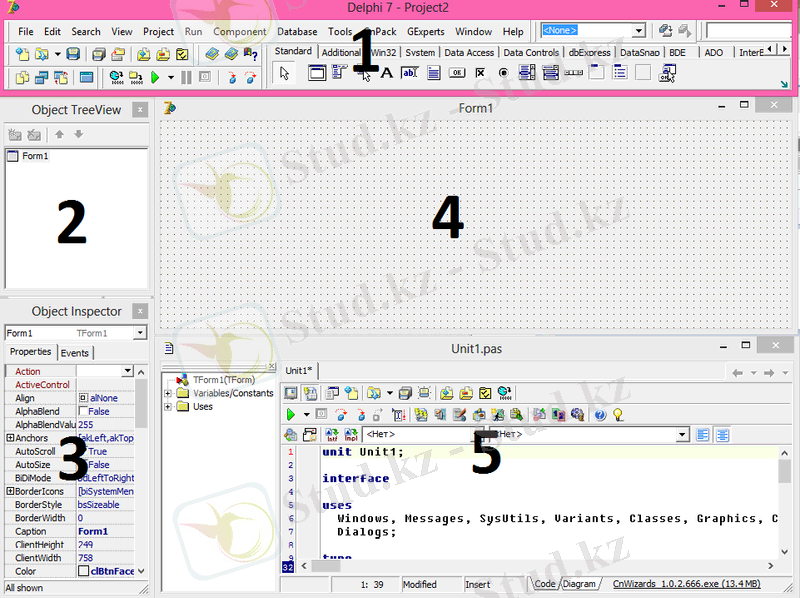Select Form1 in the Object TreeView
This screenshot has height=598, width=800.
tap(35, 156)
